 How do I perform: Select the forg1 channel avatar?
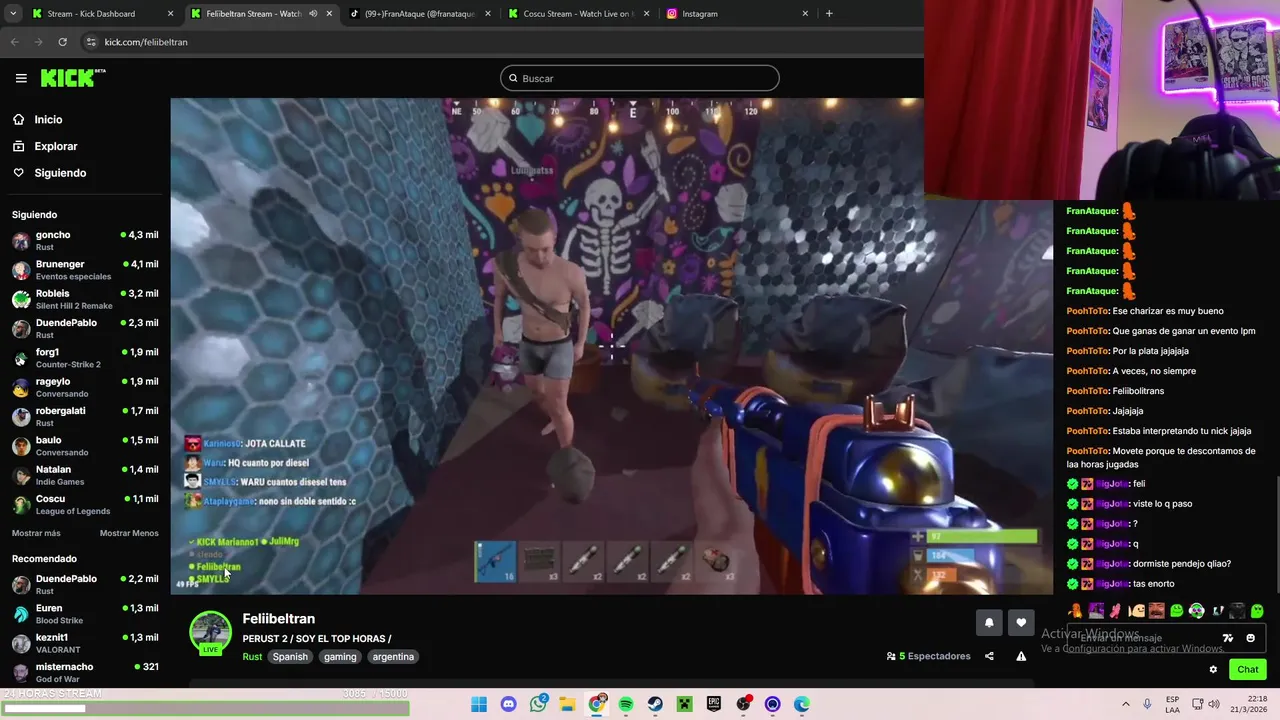coord(20,358)
